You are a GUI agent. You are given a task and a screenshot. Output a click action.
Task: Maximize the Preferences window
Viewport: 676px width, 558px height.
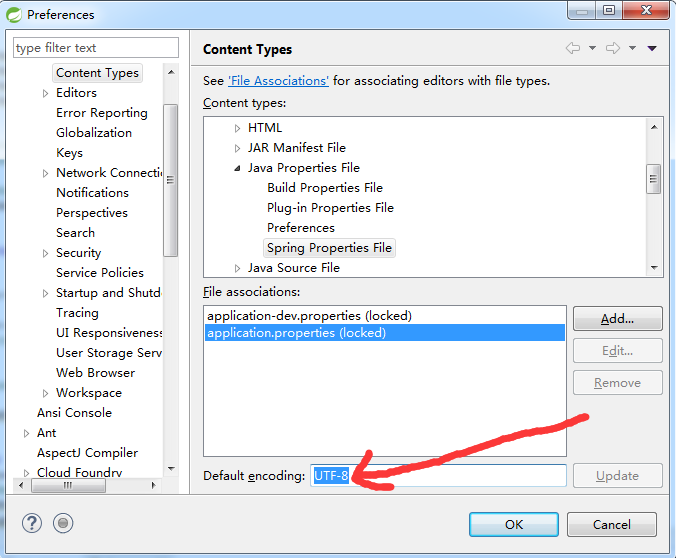tap(608, 10)
